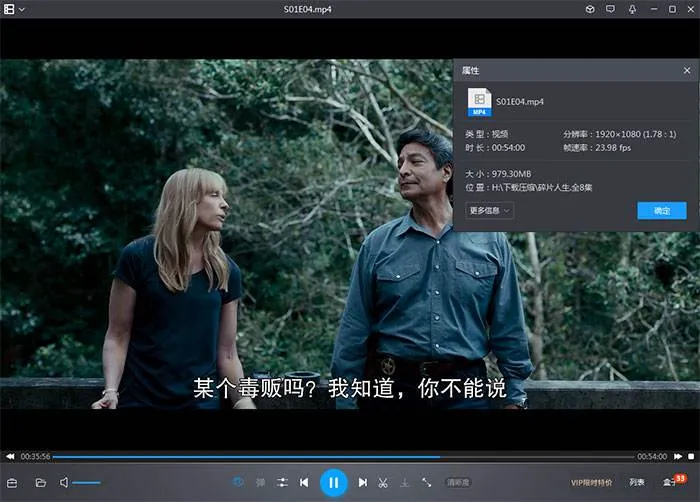The image size is (700, 502).
Task: Click the fast-forward double-arrow icon
Action: click(678, 456)
